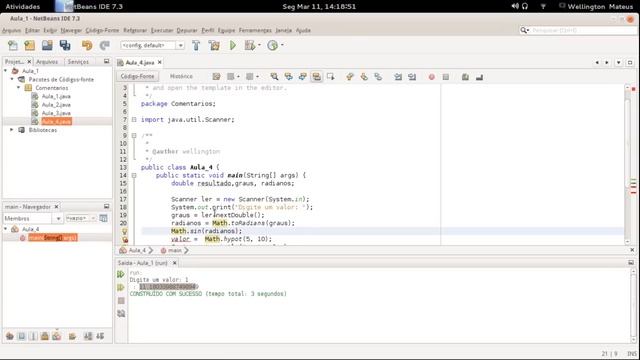Collapse the Pacotes de Código-fonte node

(x=12, y=80)
